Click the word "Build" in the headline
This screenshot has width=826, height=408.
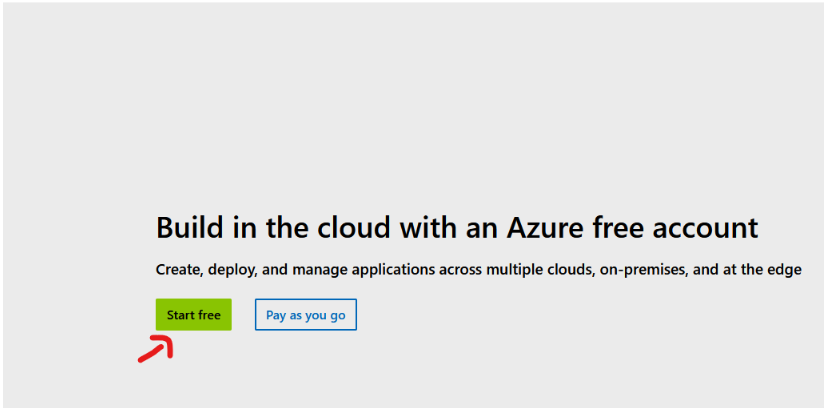tap(190, 227)
